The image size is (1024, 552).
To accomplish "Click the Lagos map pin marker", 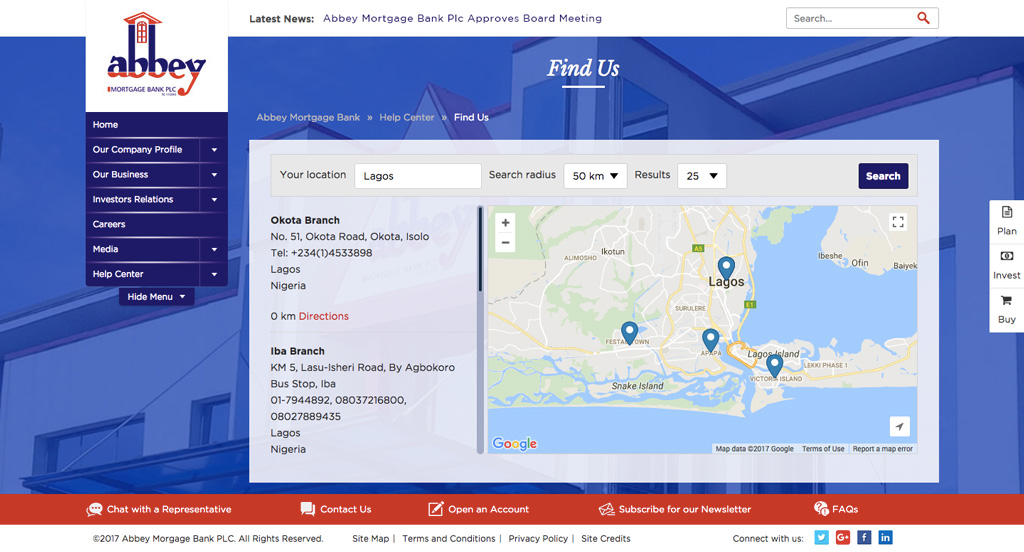I will pyautogui.click(x=726, y=267).
